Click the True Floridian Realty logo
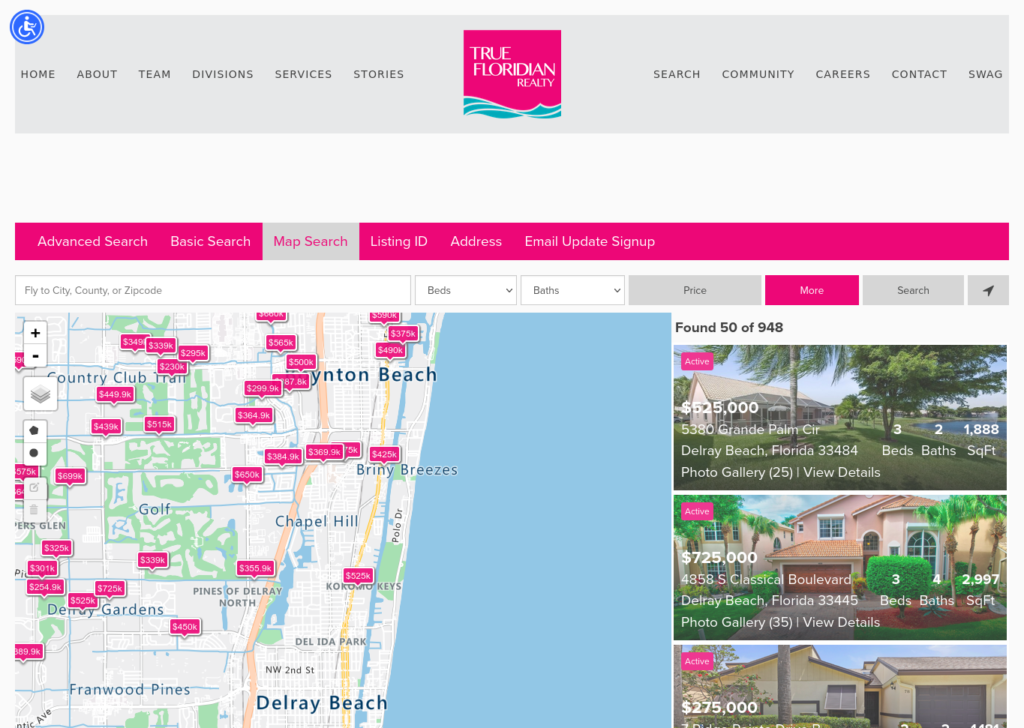The width and height of the screenshot is (1024, 728). point(512,74)
